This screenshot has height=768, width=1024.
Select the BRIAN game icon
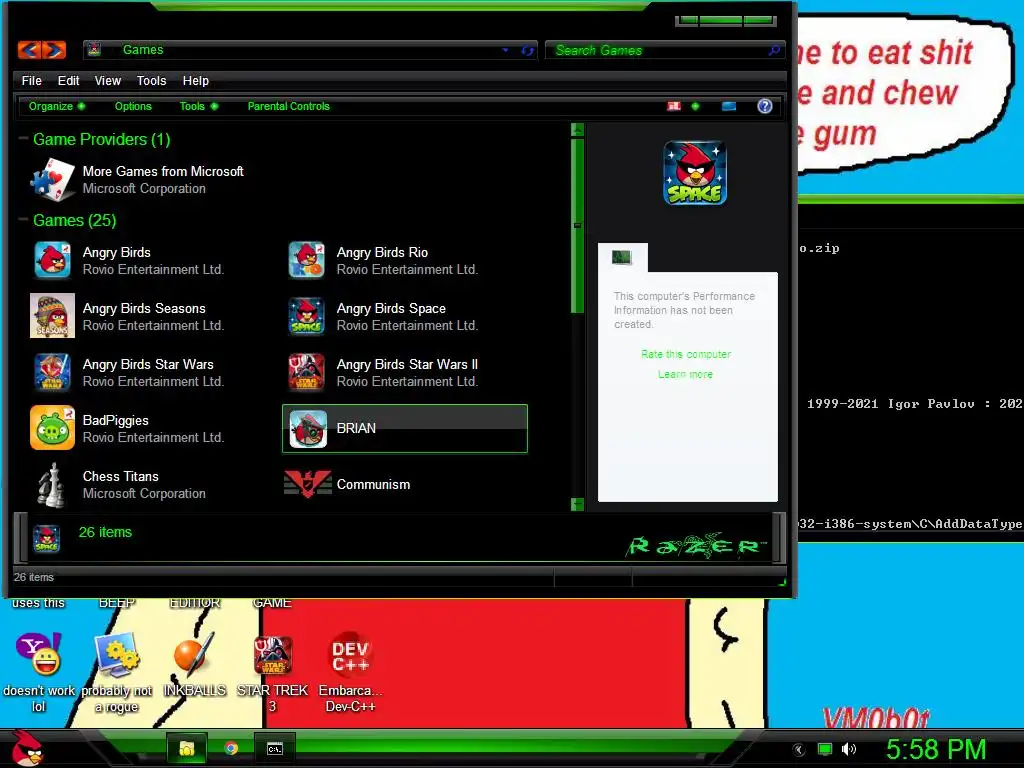point(308,428)
